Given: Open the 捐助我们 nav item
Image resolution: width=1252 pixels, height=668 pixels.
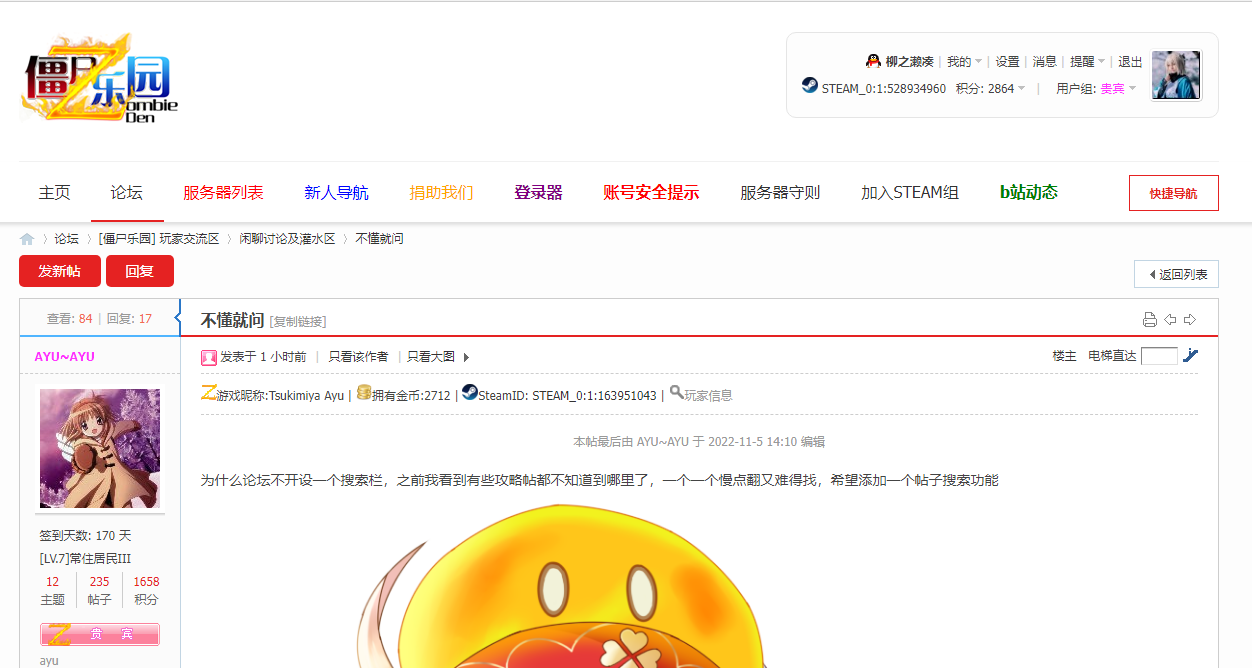Looking at the screenshot, I should 441,192.
